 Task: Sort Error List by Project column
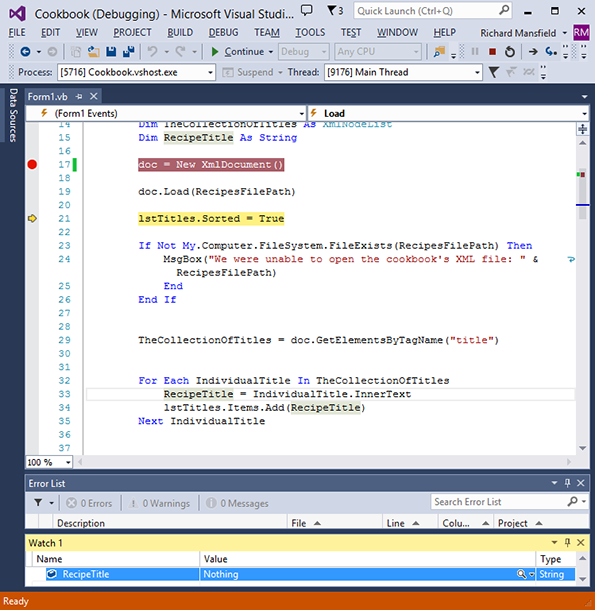541,523
